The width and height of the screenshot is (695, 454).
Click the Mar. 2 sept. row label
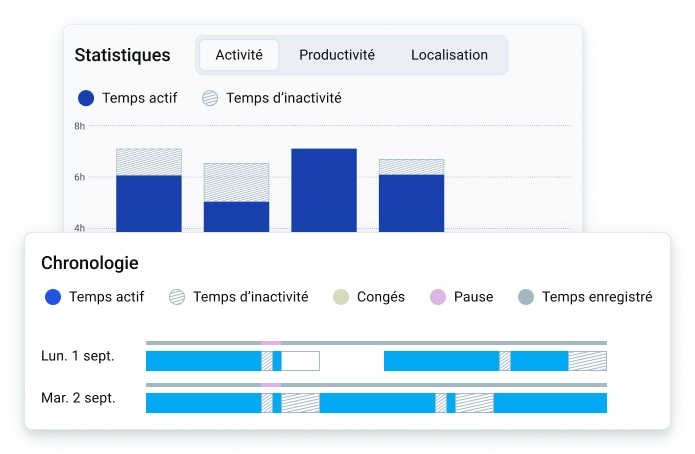pyautogui.click(x=78, y=398)
